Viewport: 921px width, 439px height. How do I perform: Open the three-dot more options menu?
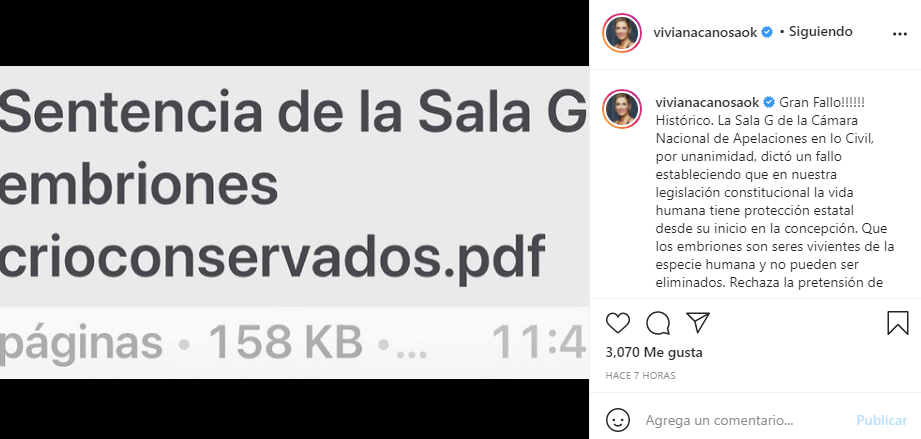900,35
